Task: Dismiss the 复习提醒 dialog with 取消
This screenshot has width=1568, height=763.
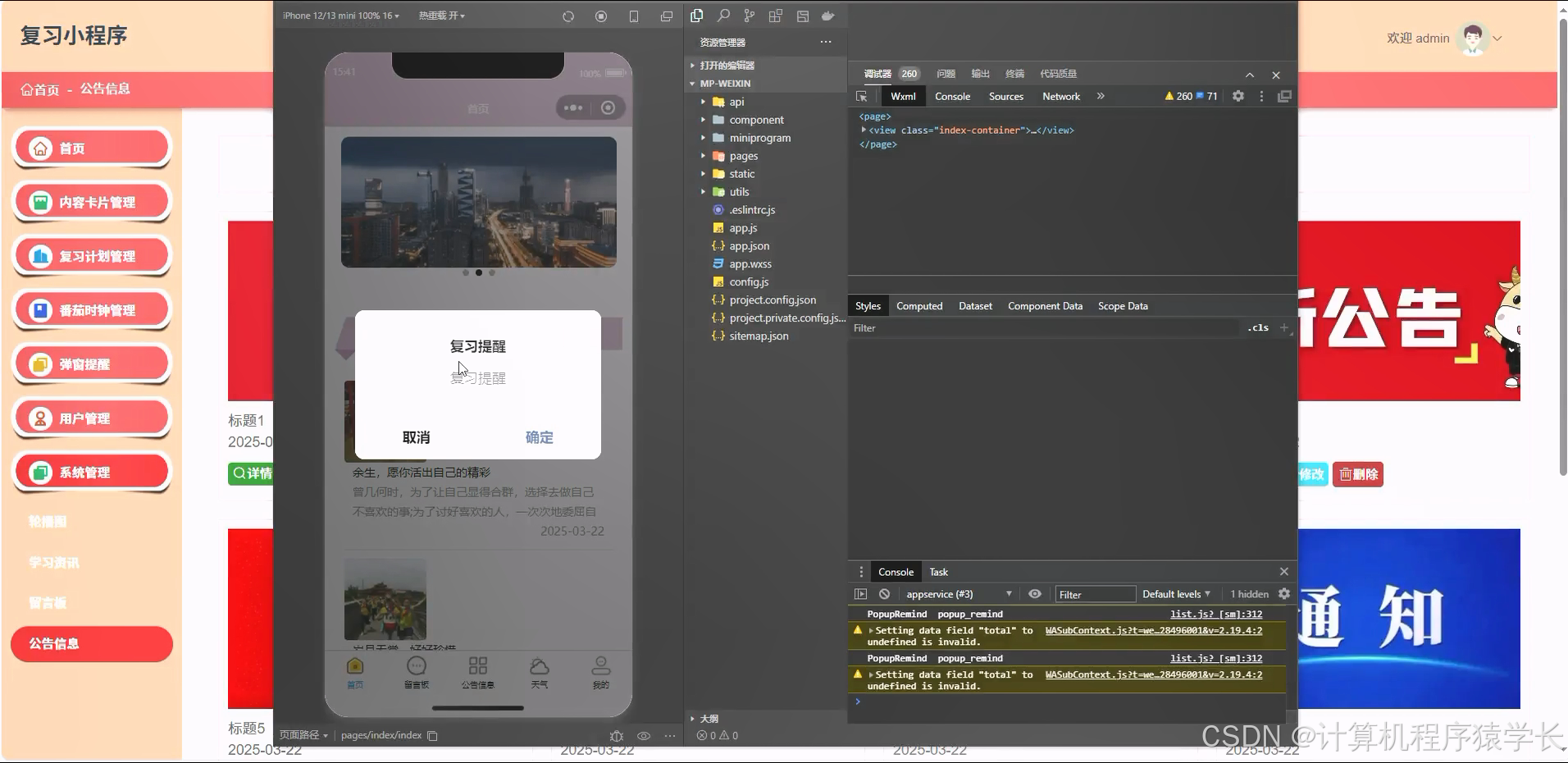Action: point(416,437)
